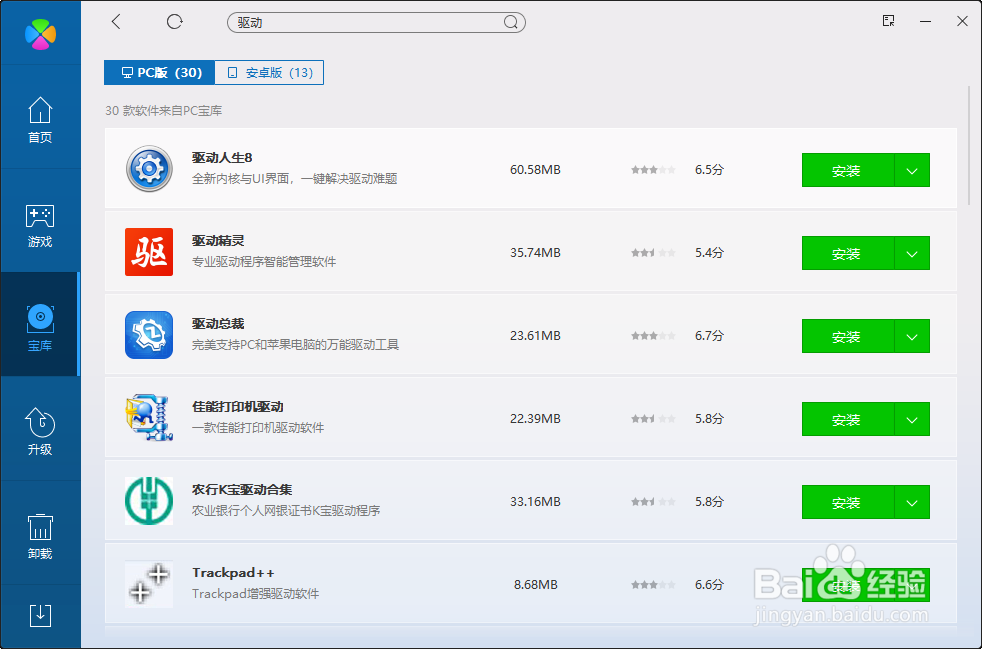This screenshot has width=982, height=649.
Task: Click the 60.58MB size text
Action: click(x=535, y=170)
